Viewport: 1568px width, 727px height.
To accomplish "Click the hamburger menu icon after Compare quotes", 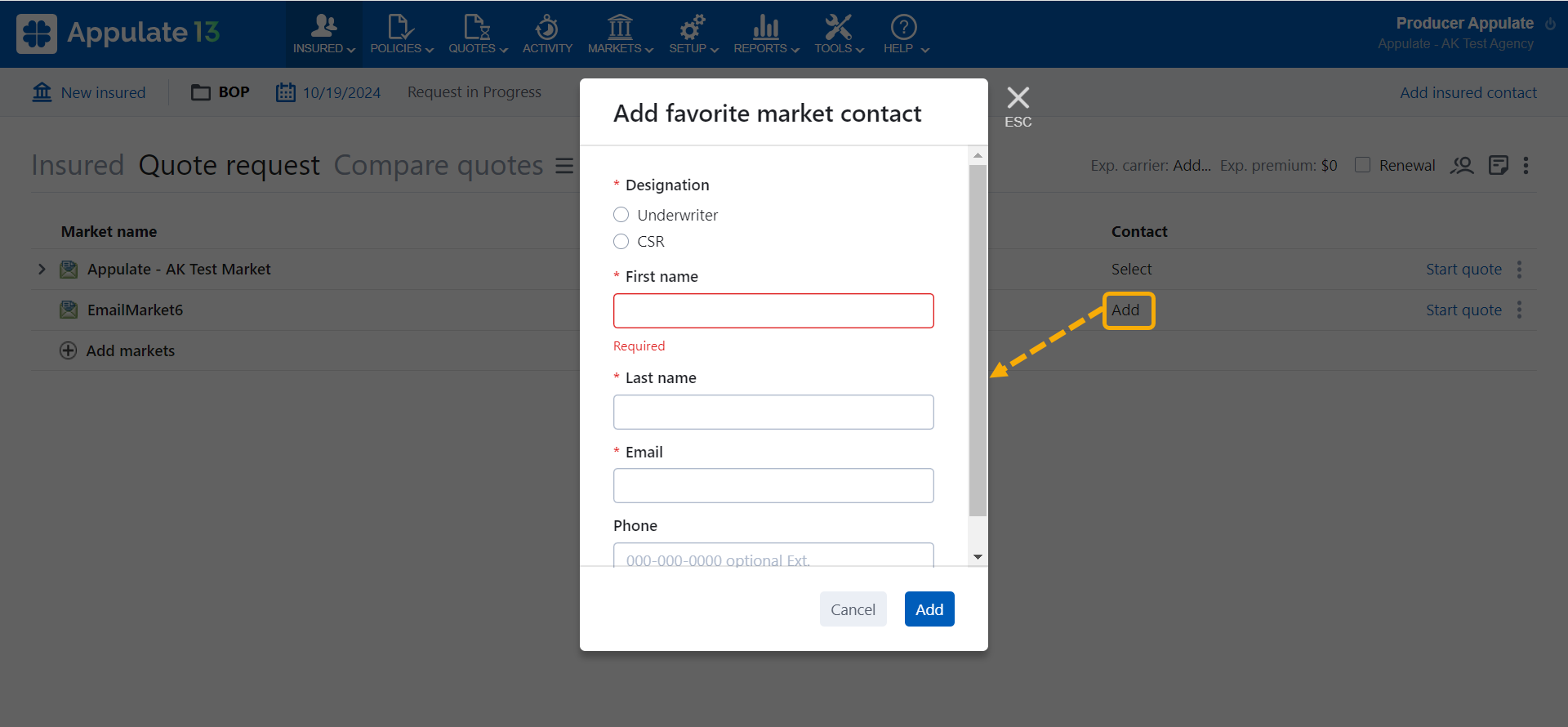I will coord(564,166).
